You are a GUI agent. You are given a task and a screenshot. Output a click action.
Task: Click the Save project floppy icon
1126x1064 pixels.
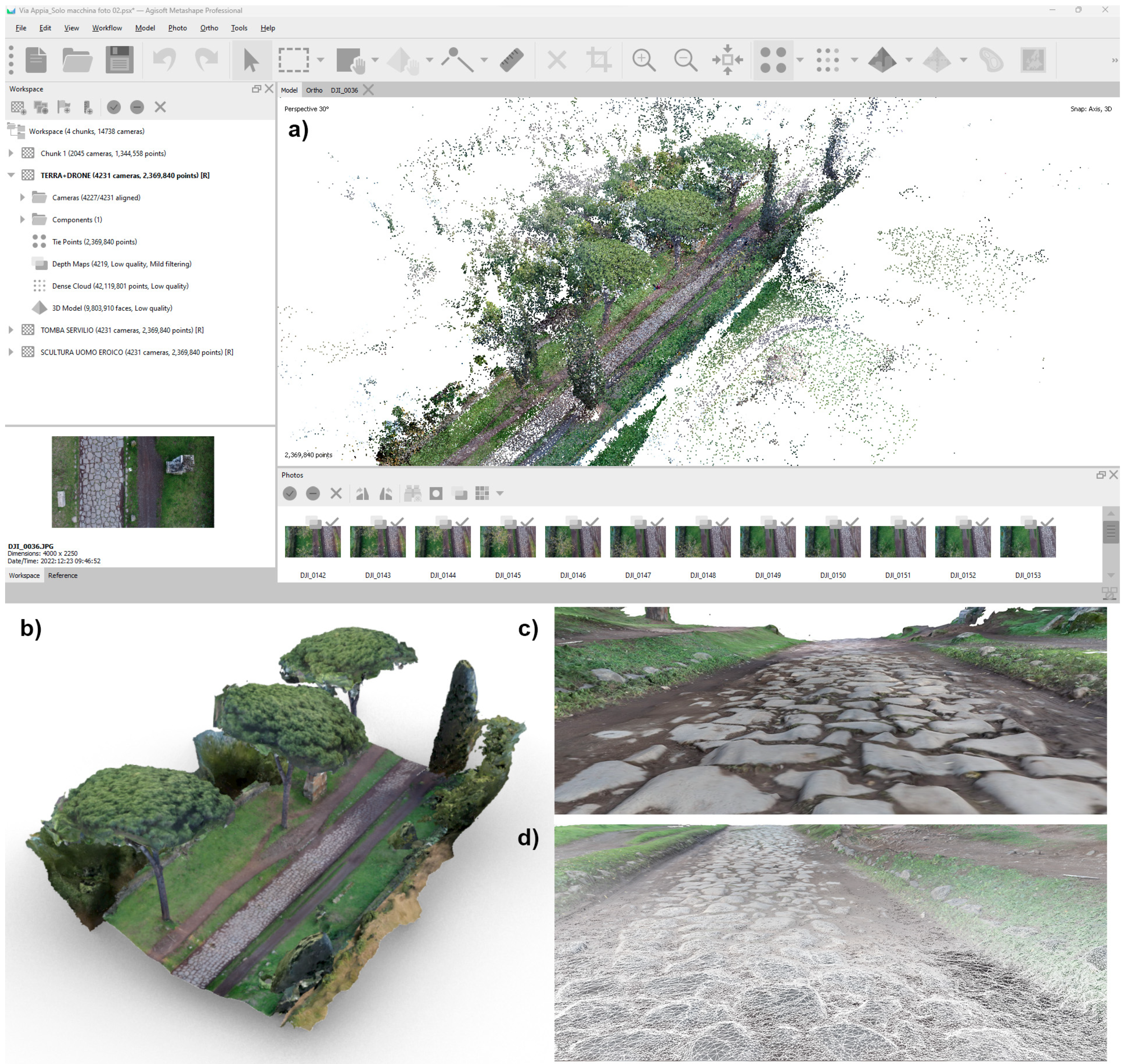pyautogui.click(x=119, y=59)
